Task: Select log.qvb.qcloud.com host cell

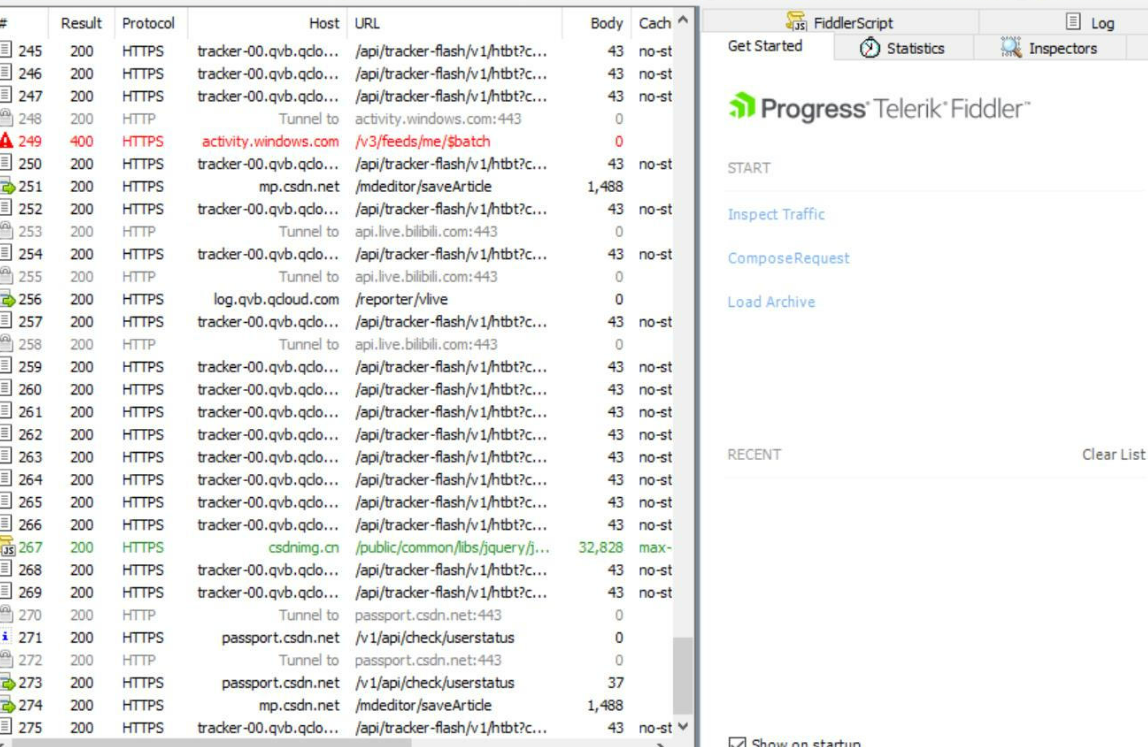Action: 276,300
